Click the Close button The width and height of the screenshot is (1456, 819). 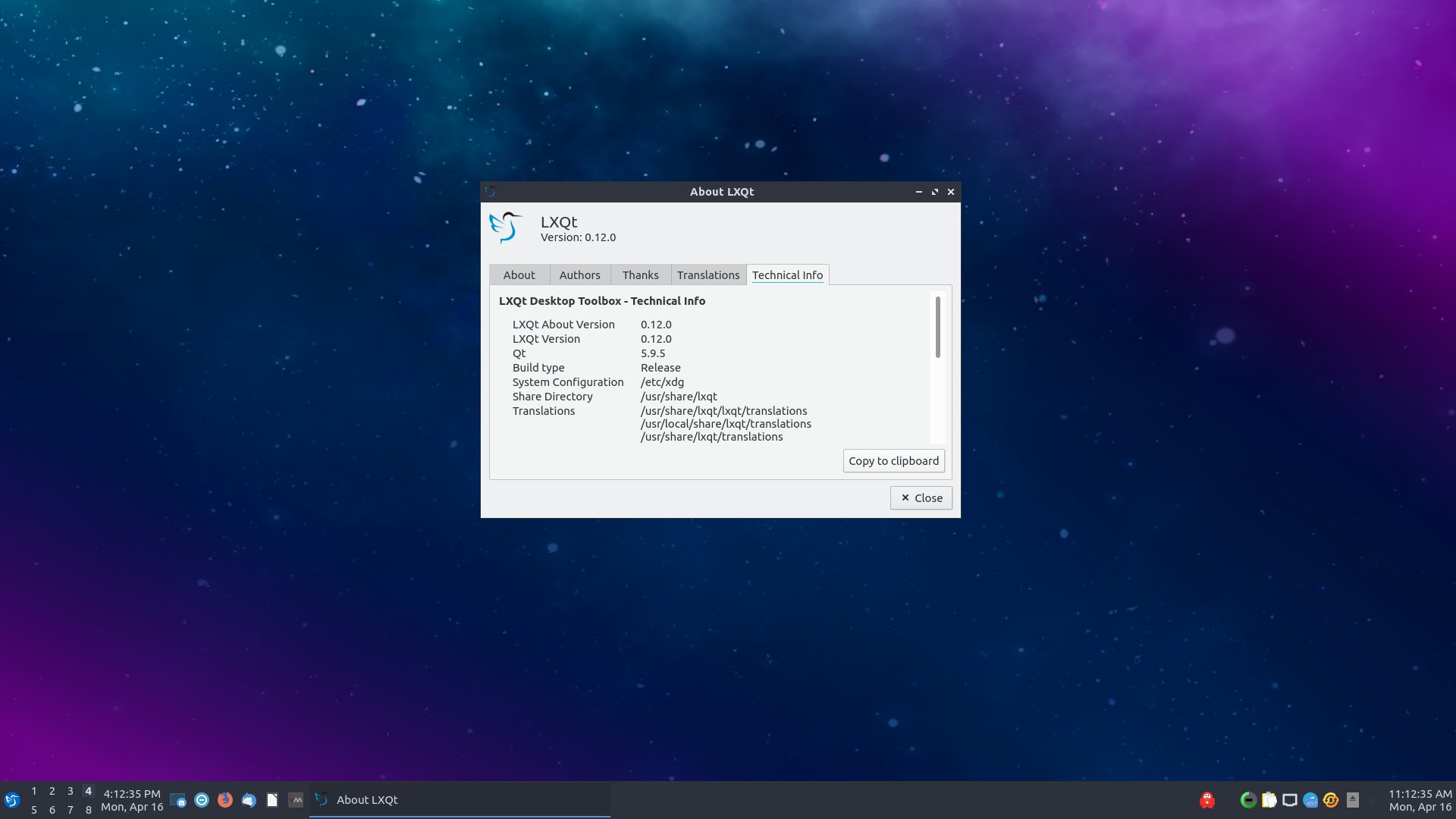pyautogui.click(x=921, y=497)
